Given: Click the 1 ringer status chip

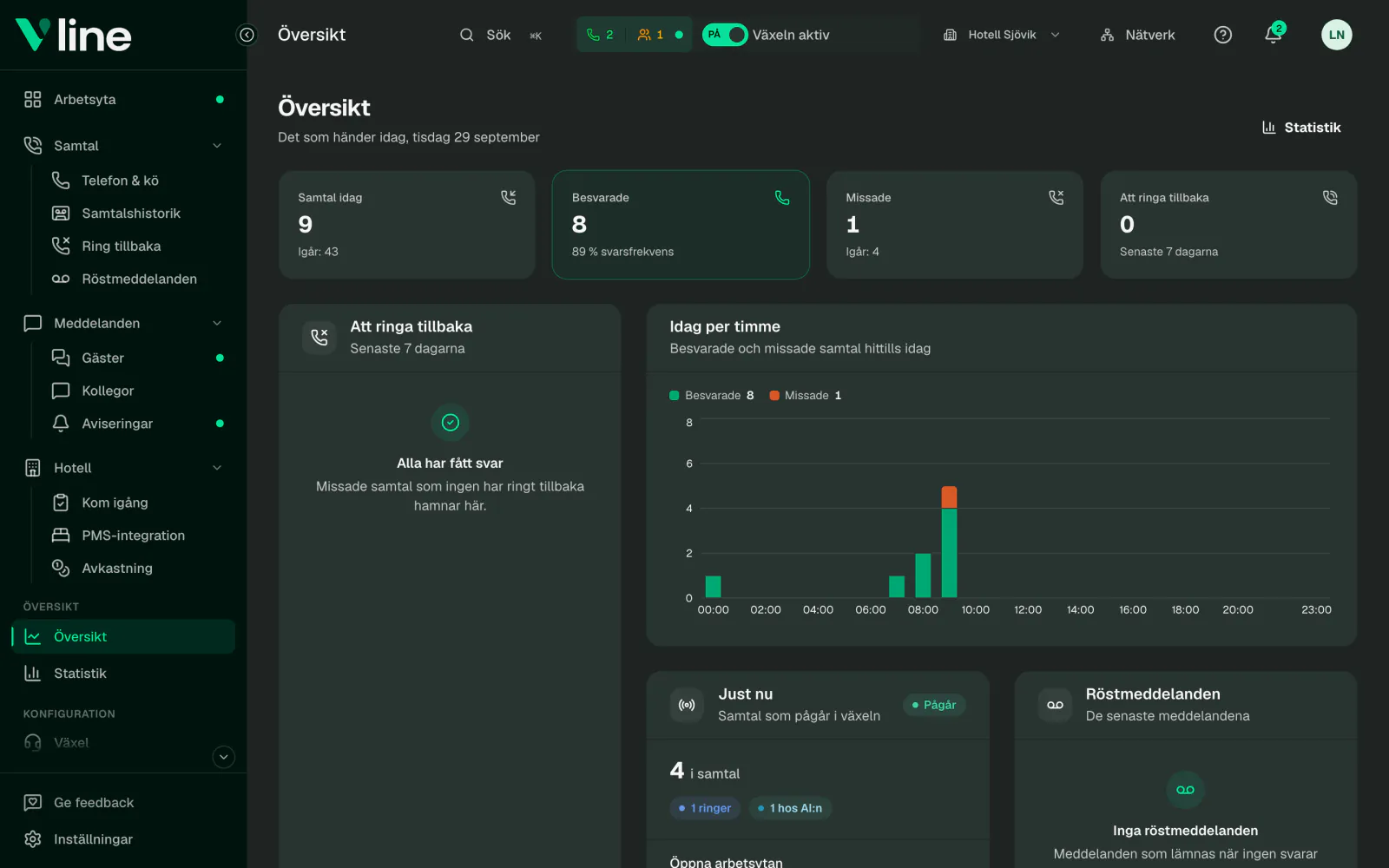Looking at the screenshot, I should (705, 808).
